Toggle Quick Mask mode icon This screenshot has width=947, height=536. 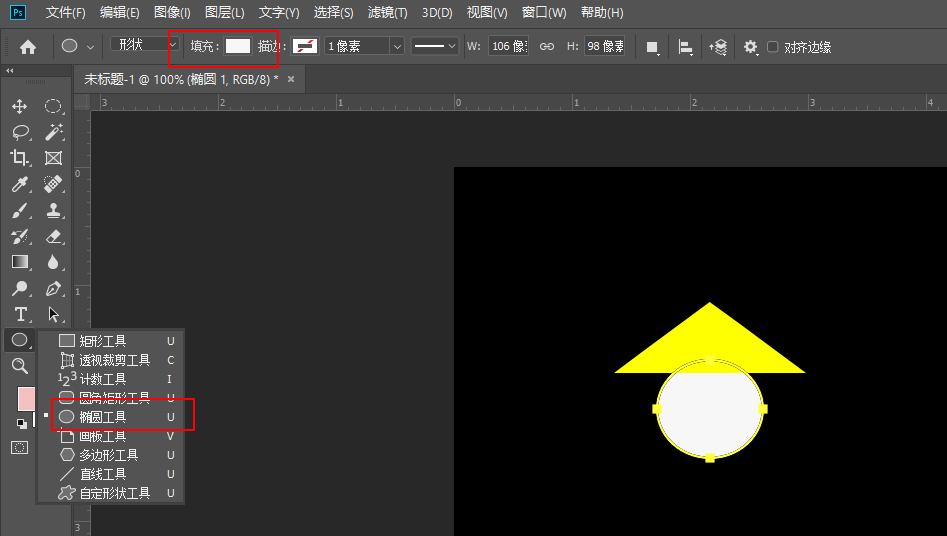click(19, 447)
